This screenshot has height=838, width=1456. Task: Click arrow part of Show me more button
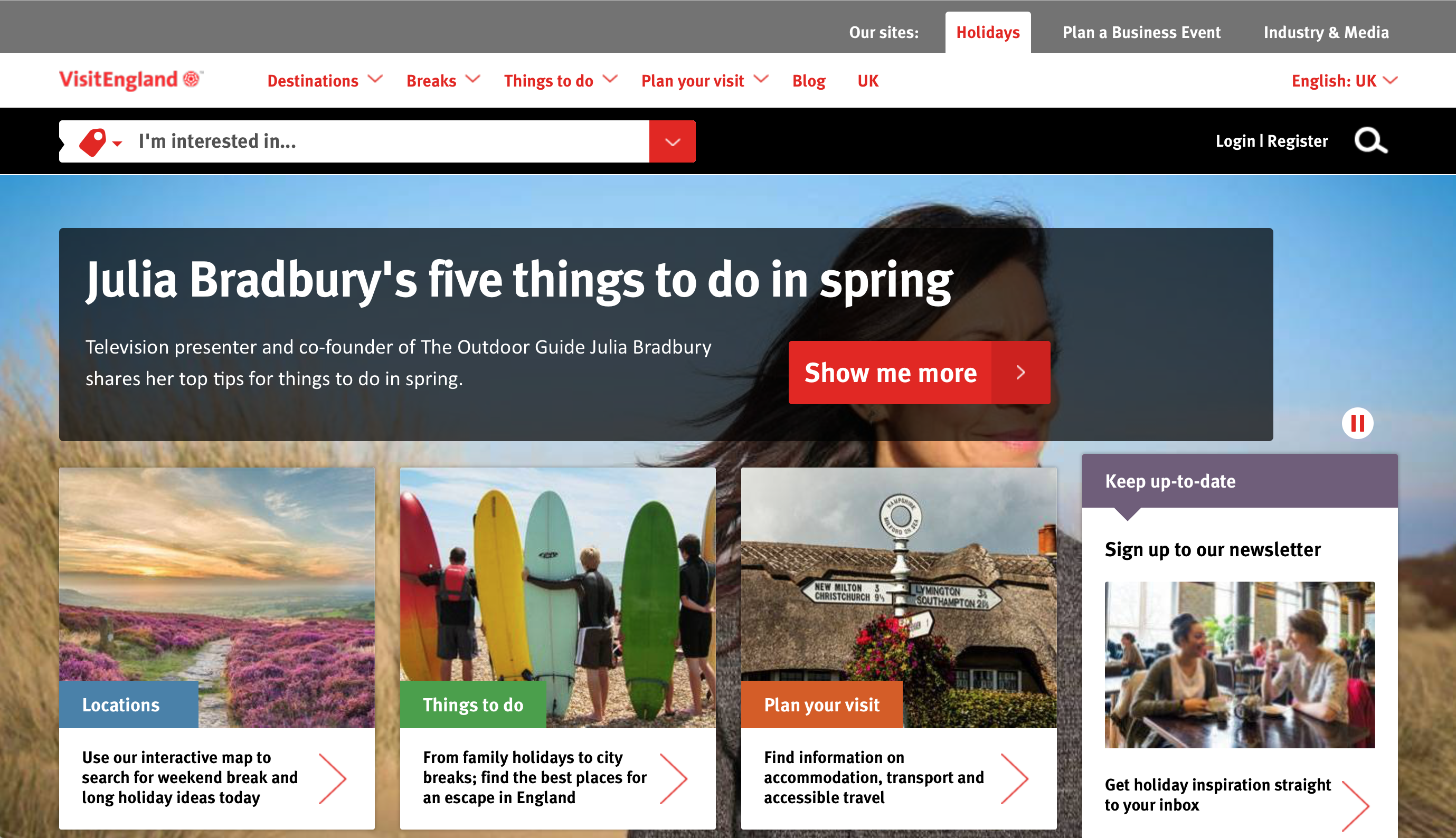1021,373
